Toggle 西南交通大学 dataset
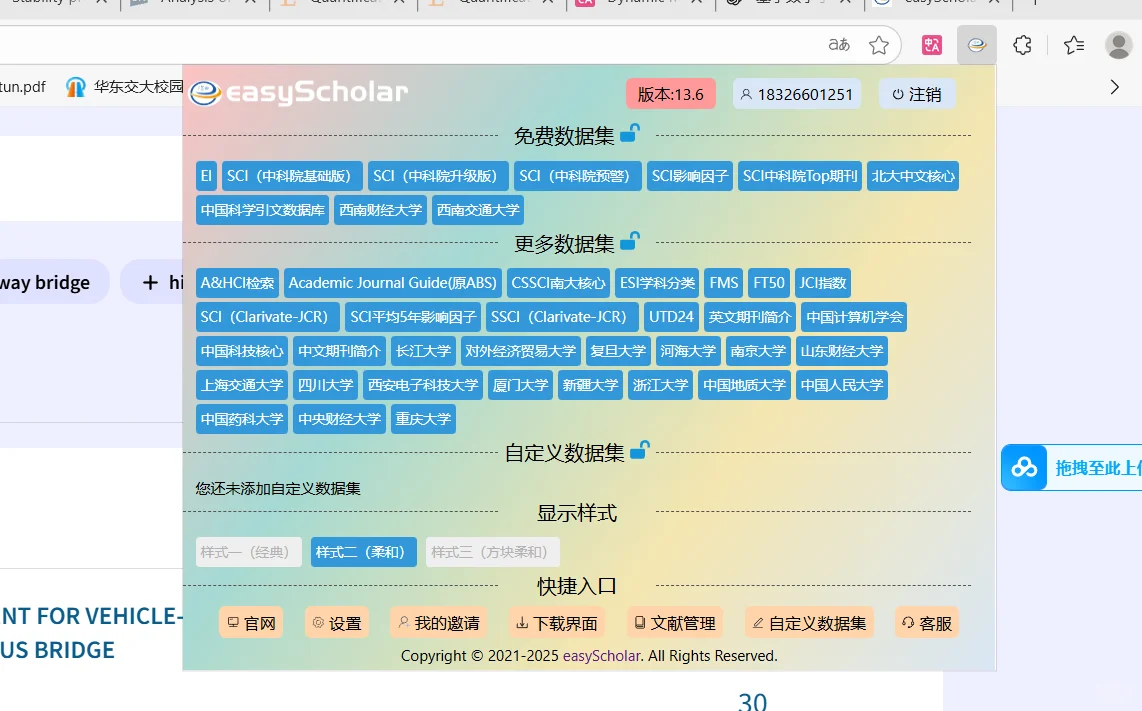This screenshot has width=1142, height=711. [x=478, y=210]
